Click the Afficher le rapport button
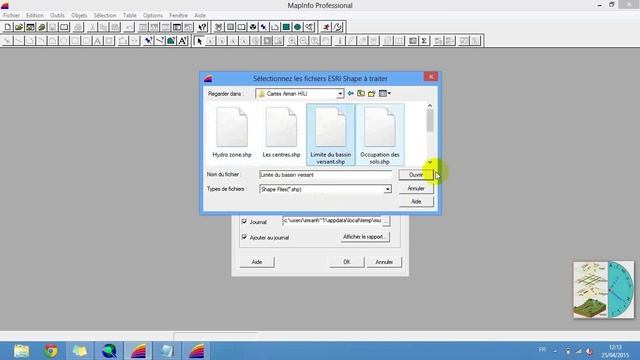Viewport: 640px width, 360px height. (x=364, y=237)
